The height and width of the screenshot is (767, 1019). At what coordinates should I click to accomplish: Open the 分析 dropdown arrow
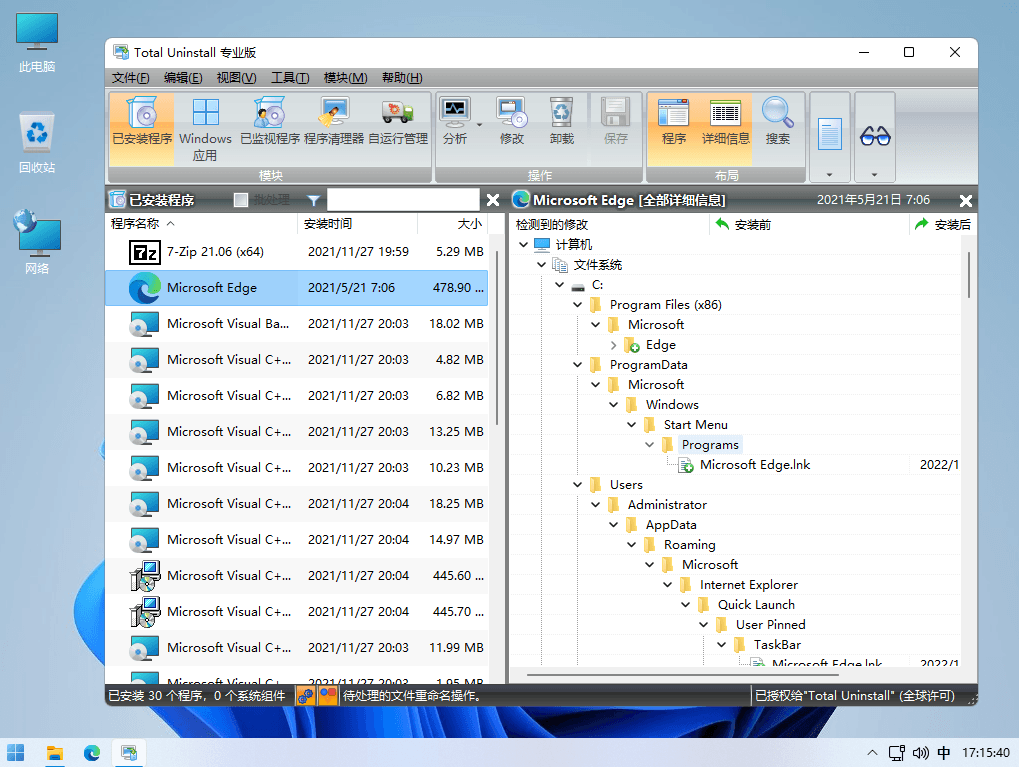[x=480, y=125]
